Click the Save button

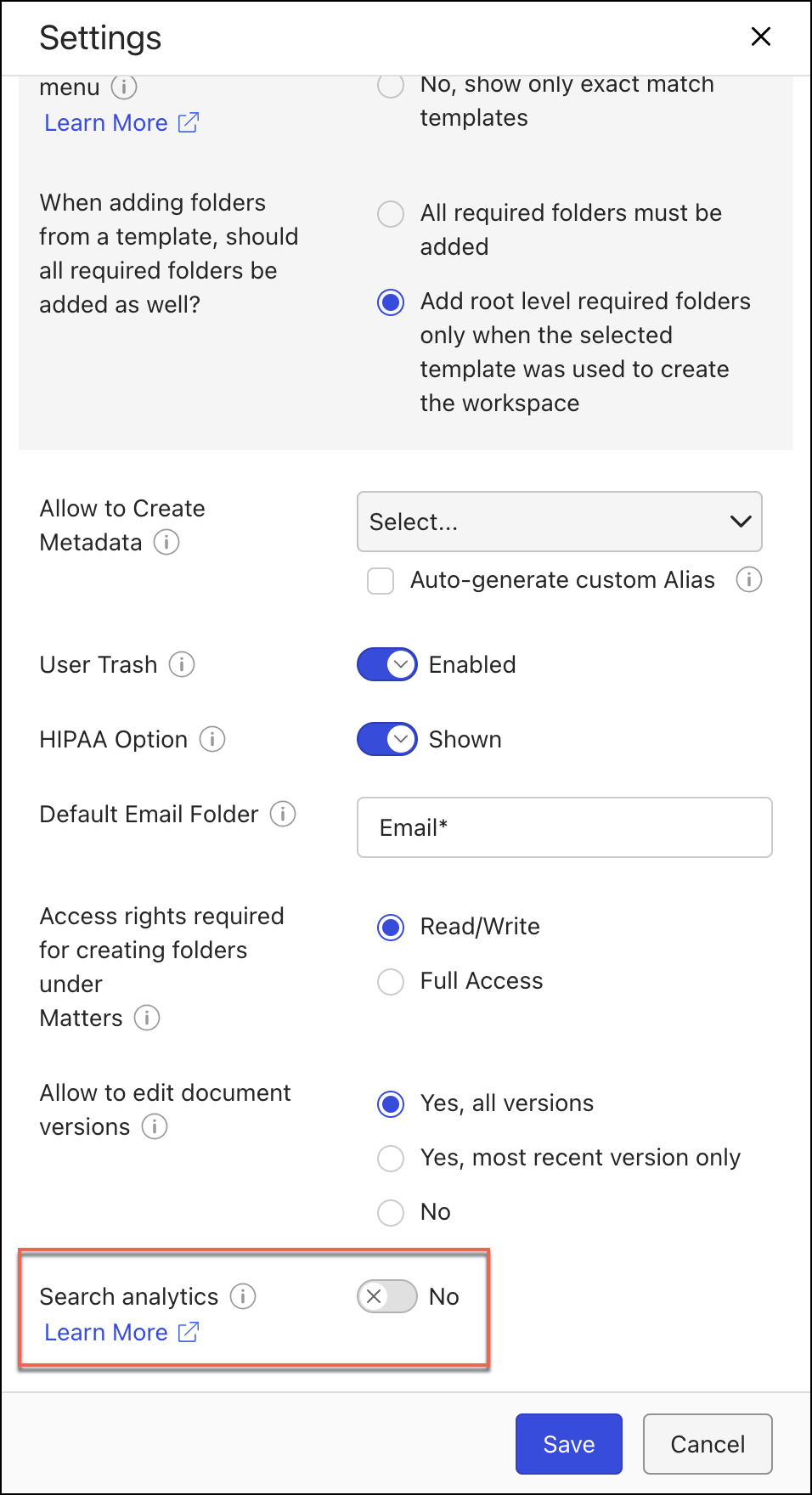(568, 1444)
